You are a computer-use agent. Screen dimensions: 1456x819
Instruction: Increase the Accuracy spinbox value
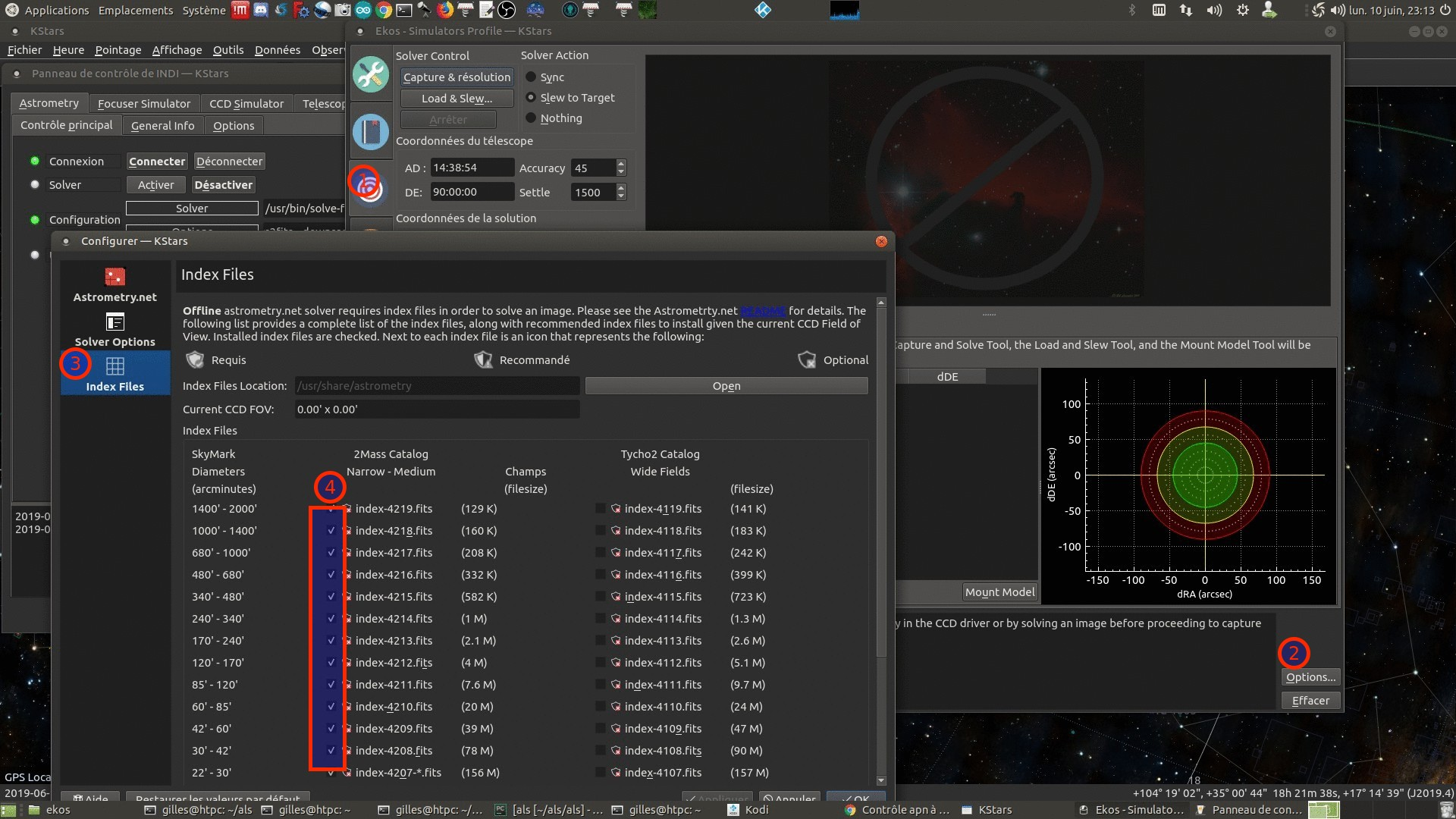coord(621,164)
